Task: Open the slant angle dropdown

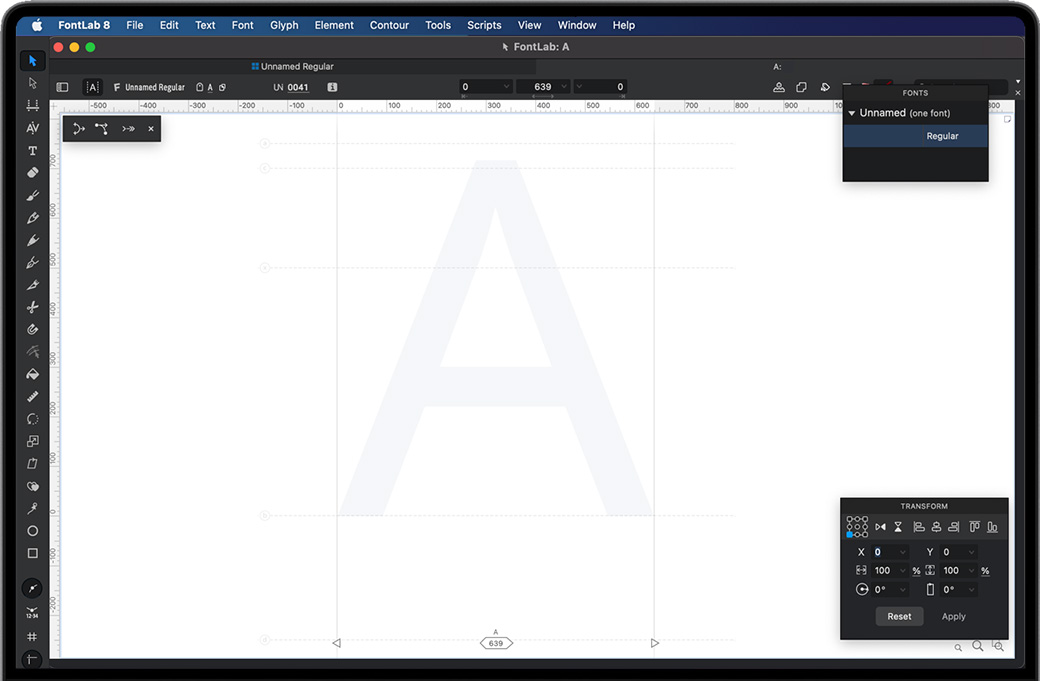Action: 972,589
